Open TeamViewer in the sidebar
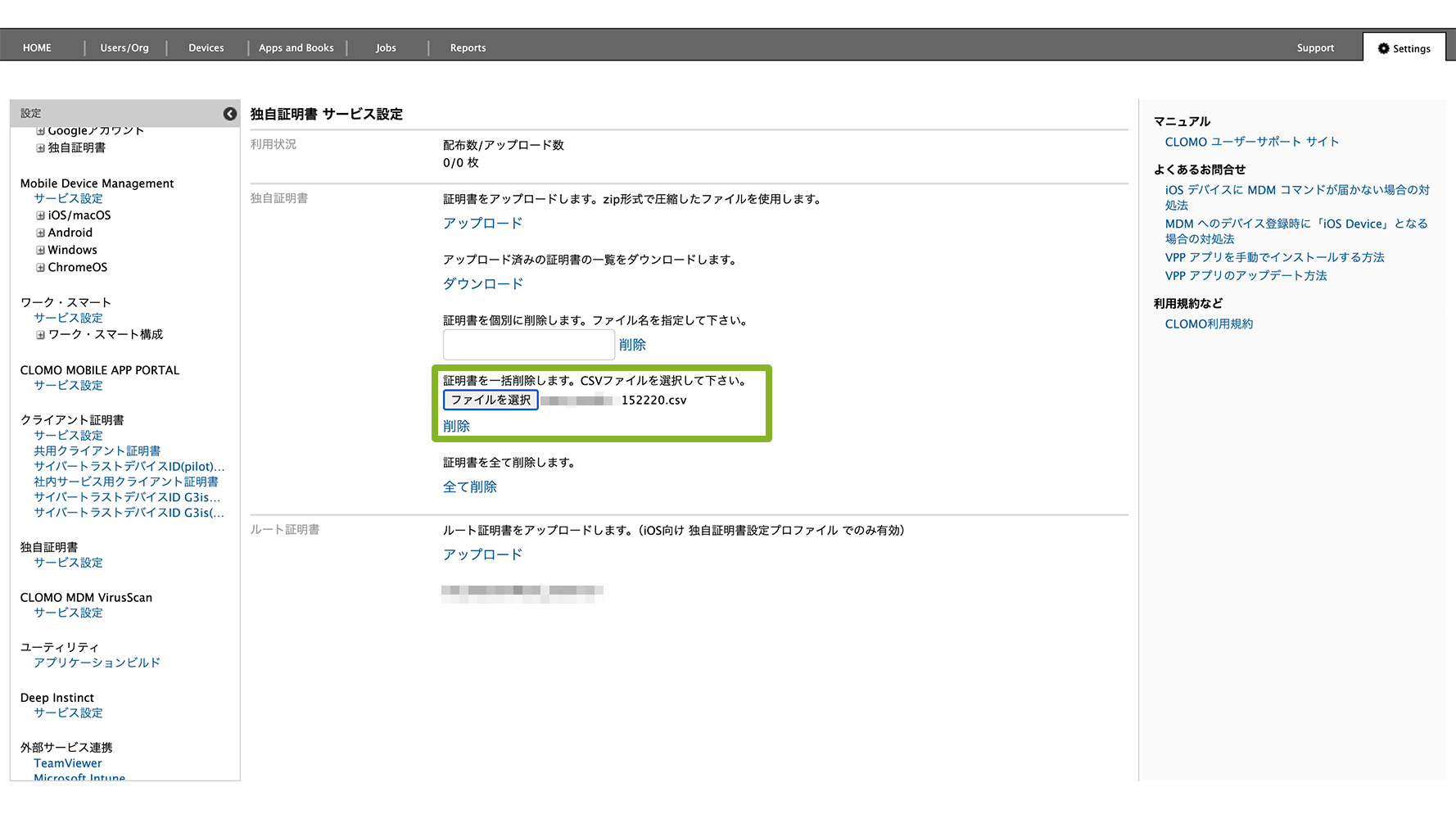The width and height of the screenshot is (1456, 819). (x=68, y=763)
